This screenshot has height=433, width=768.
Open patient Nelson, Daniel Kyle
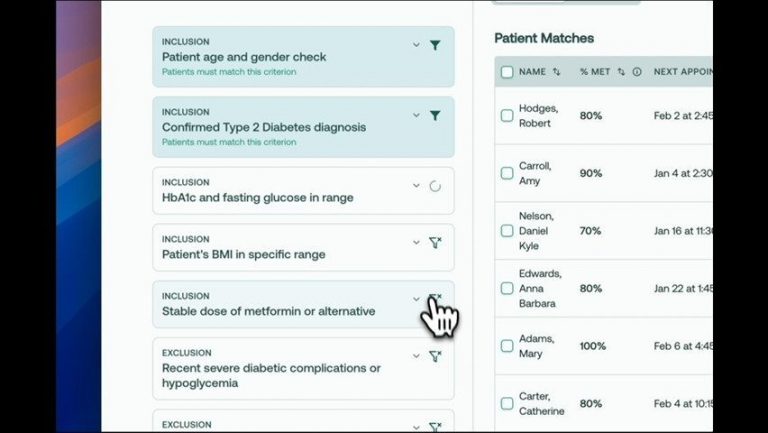536,231
